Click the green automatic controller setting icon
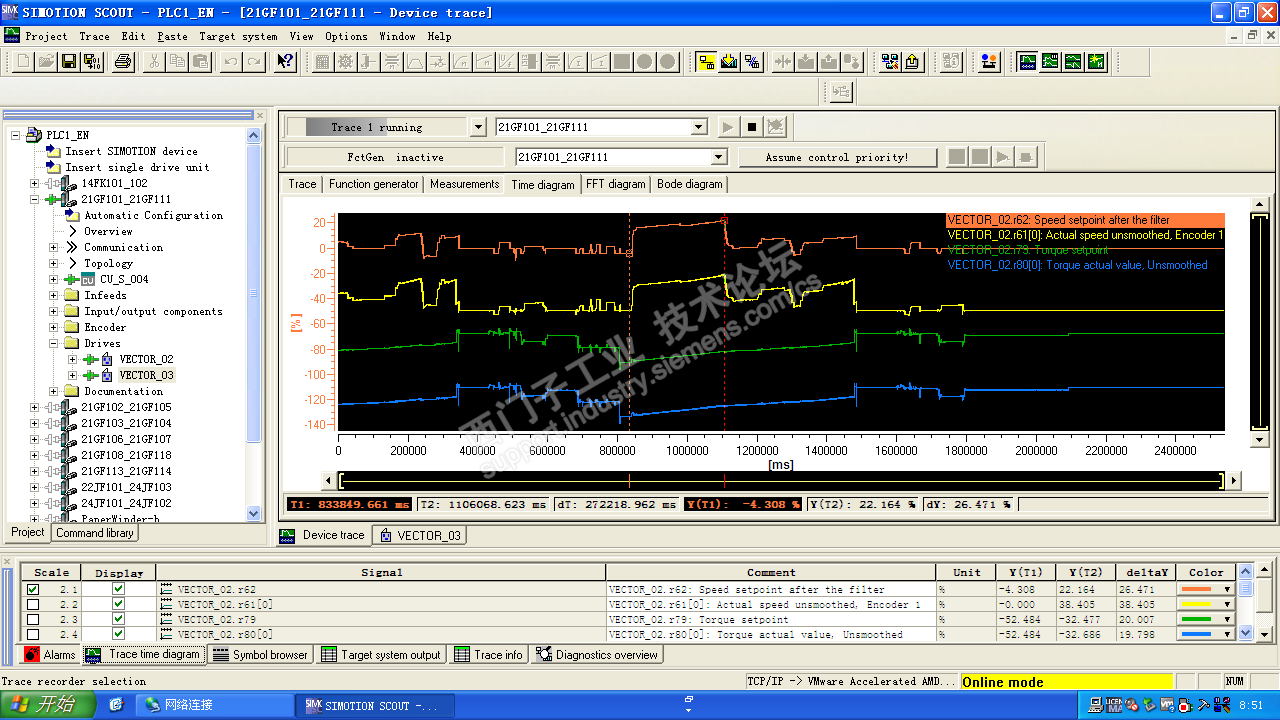The image size is (1280, 720). pos(1096,62)
